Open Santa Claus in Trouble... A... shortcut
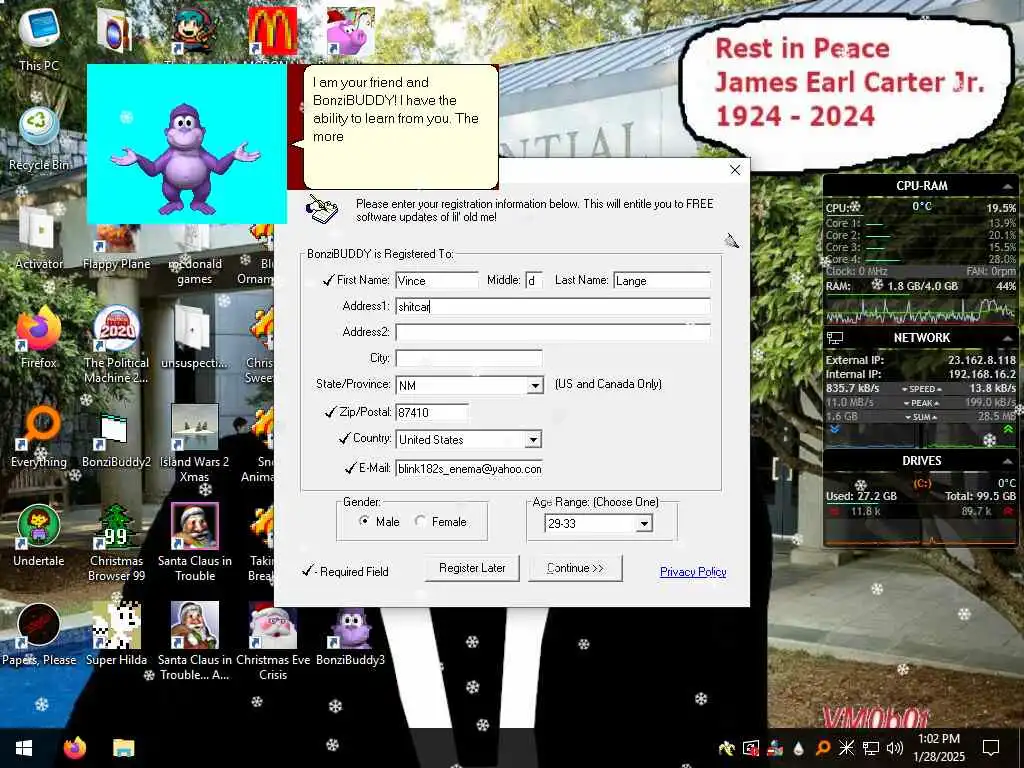The image size is (1024, 768). 194,643
